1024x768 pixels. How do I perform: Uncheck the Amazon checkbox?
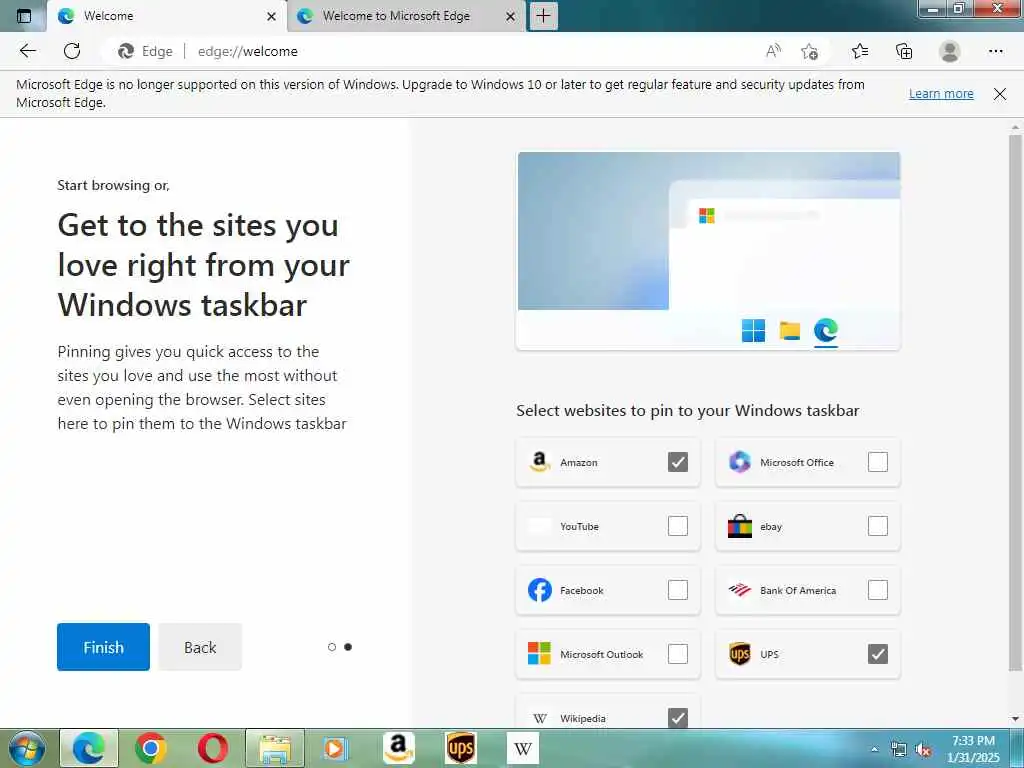coord(678,462)
